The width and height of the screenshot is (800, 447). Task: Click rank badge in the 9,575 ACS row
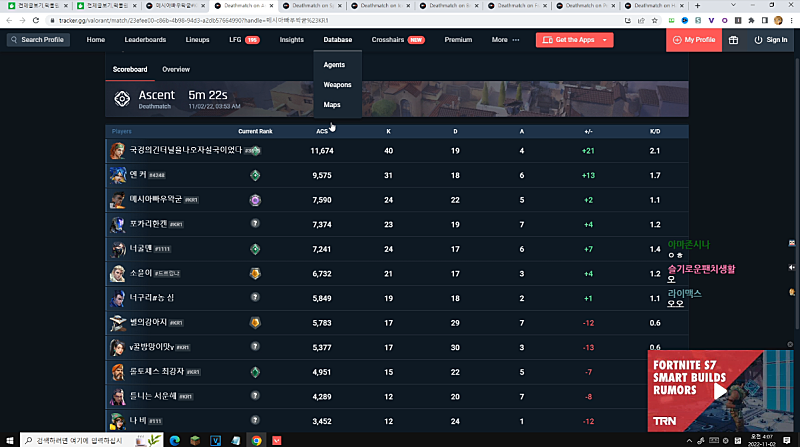(255, 175)
